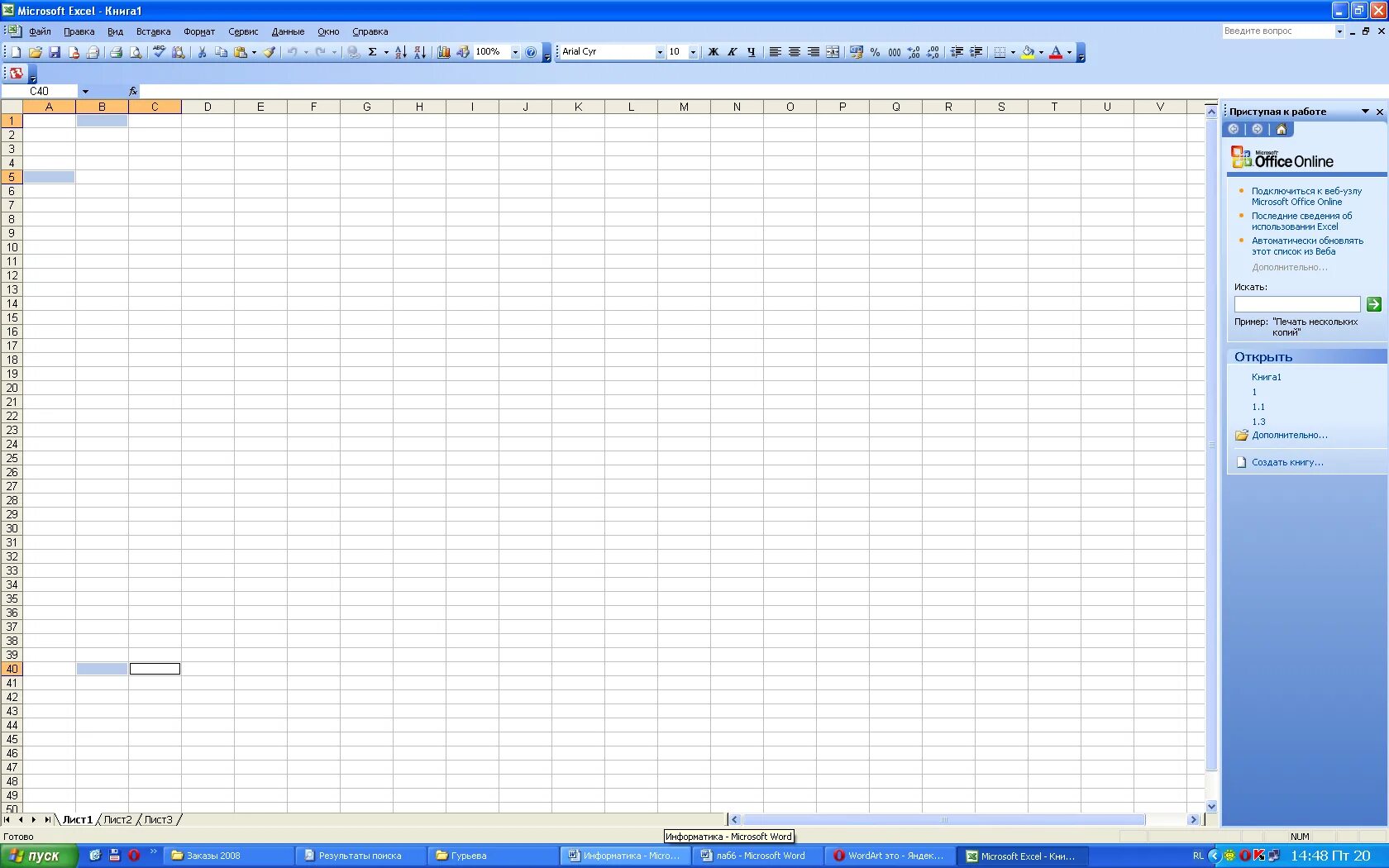
Task: Expand the Arial Cyr font dropdown
Action: (660, 52)
